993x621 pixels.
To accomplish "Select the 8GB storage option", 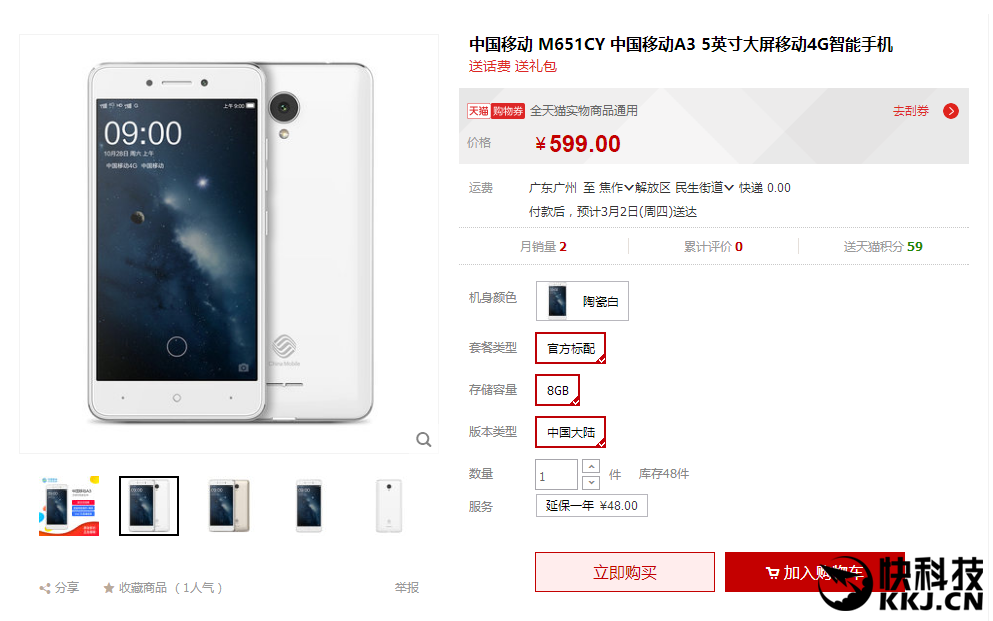I will click(557, 391).
